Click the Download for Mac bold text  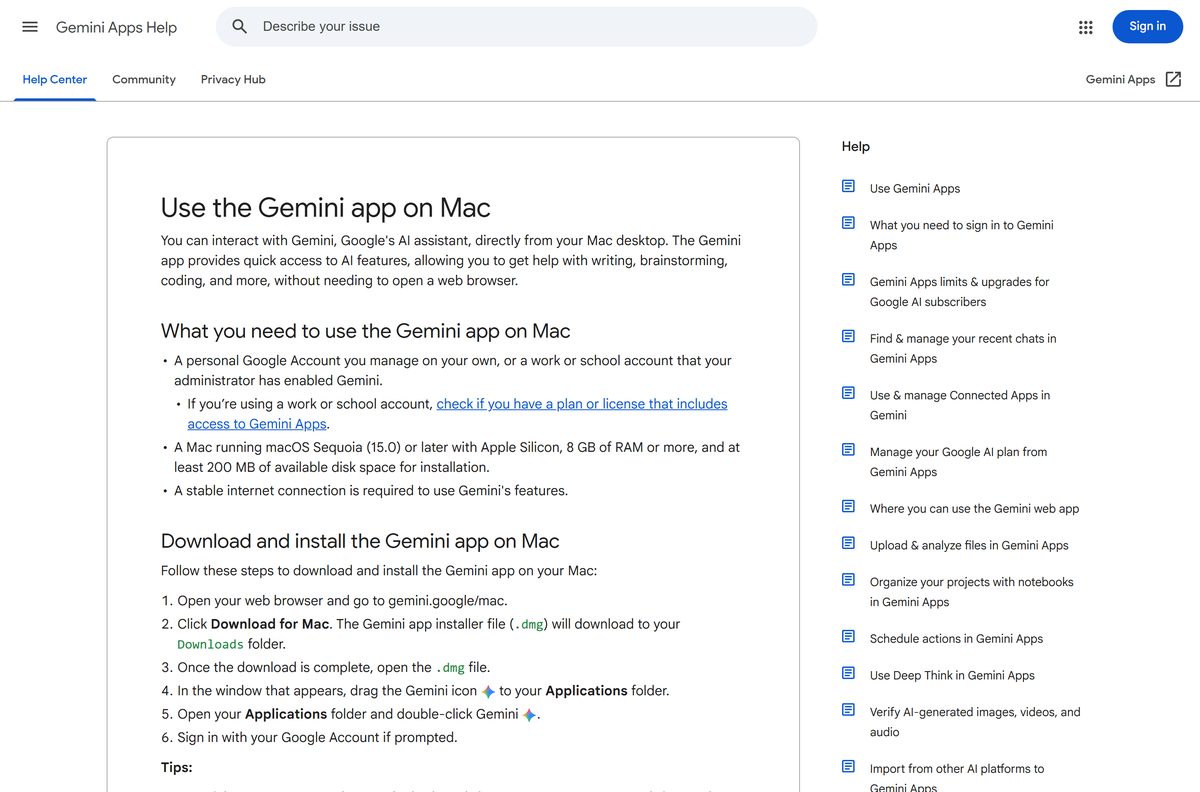270,624
